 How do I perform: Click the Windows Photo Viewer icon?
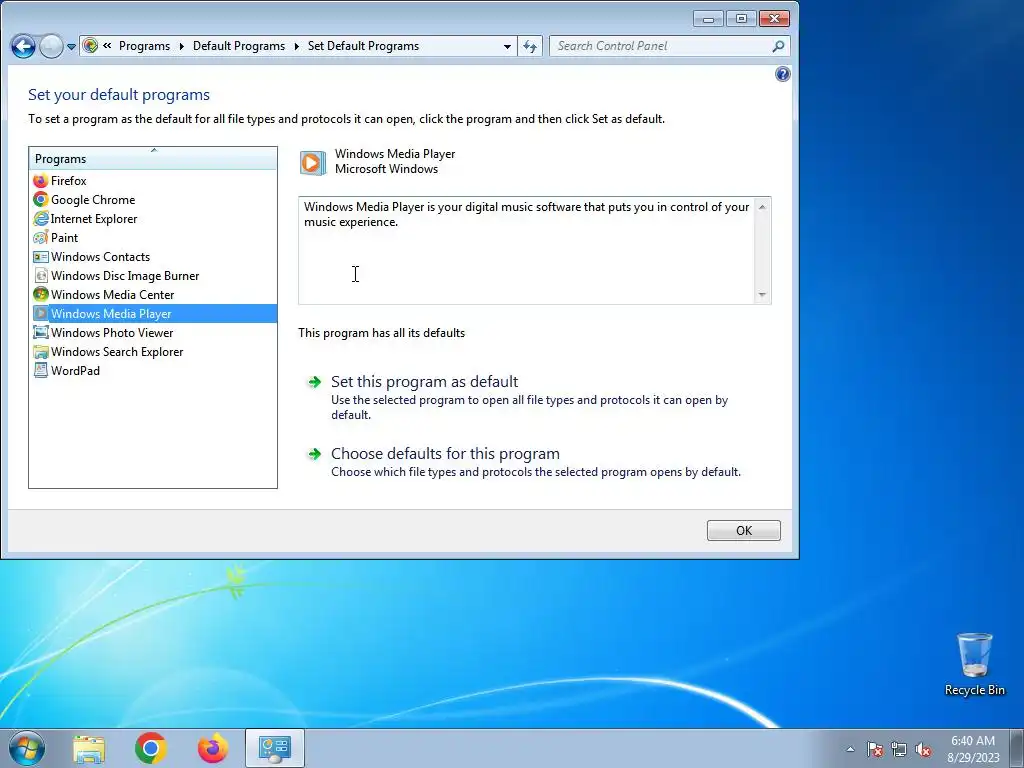coord(40,332)
